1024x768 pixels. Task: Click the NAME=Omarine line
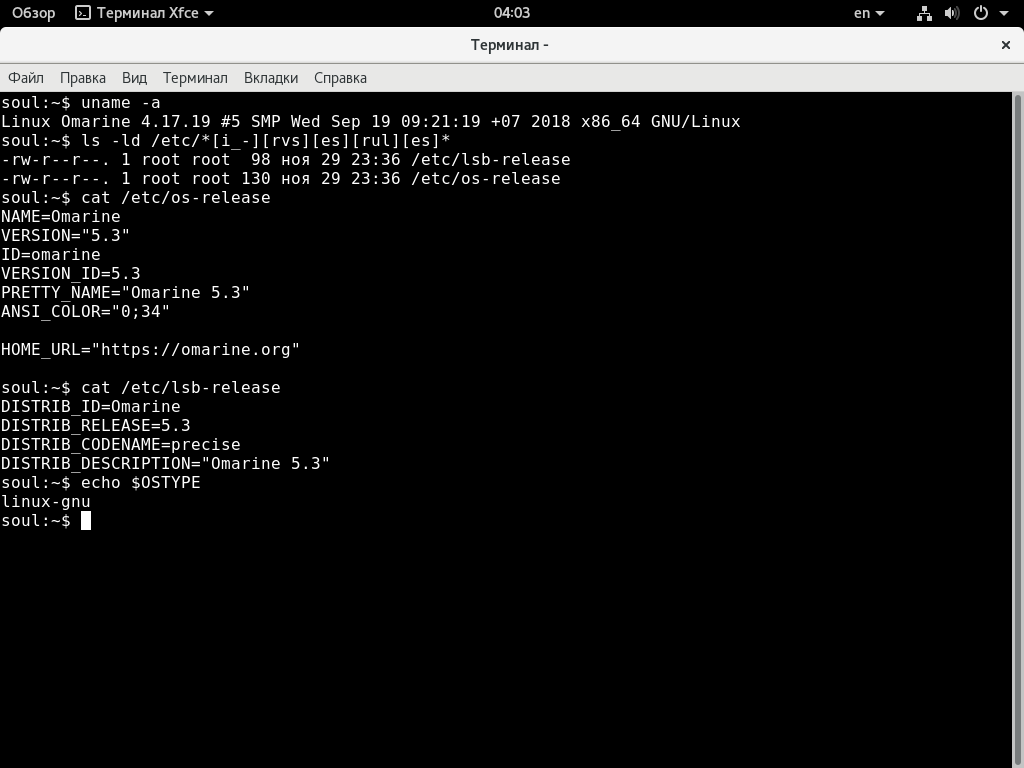[x=61, y=216]
